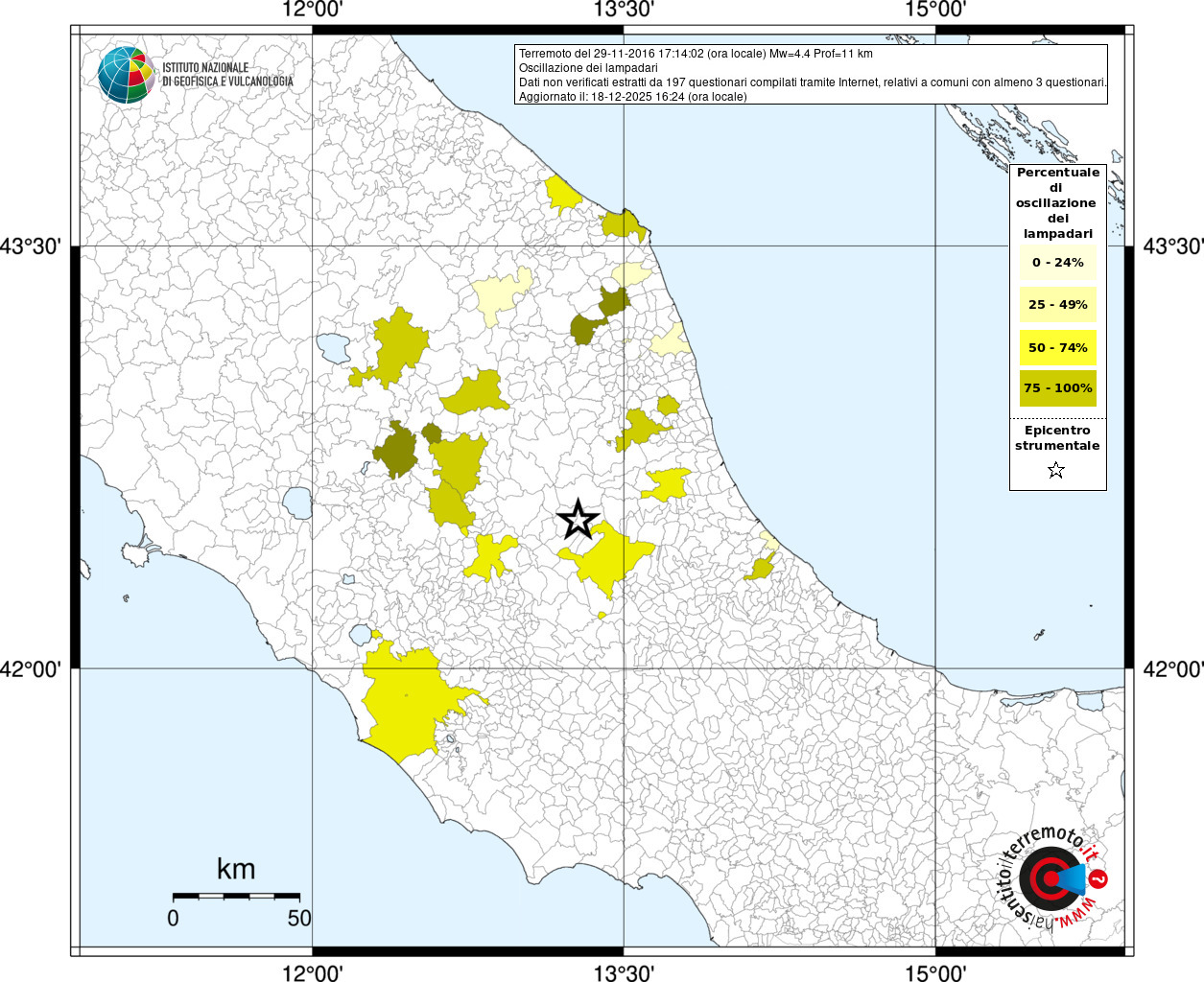Click the km scale bar
Screen dimensions: 1204x982
click(236, 896)
